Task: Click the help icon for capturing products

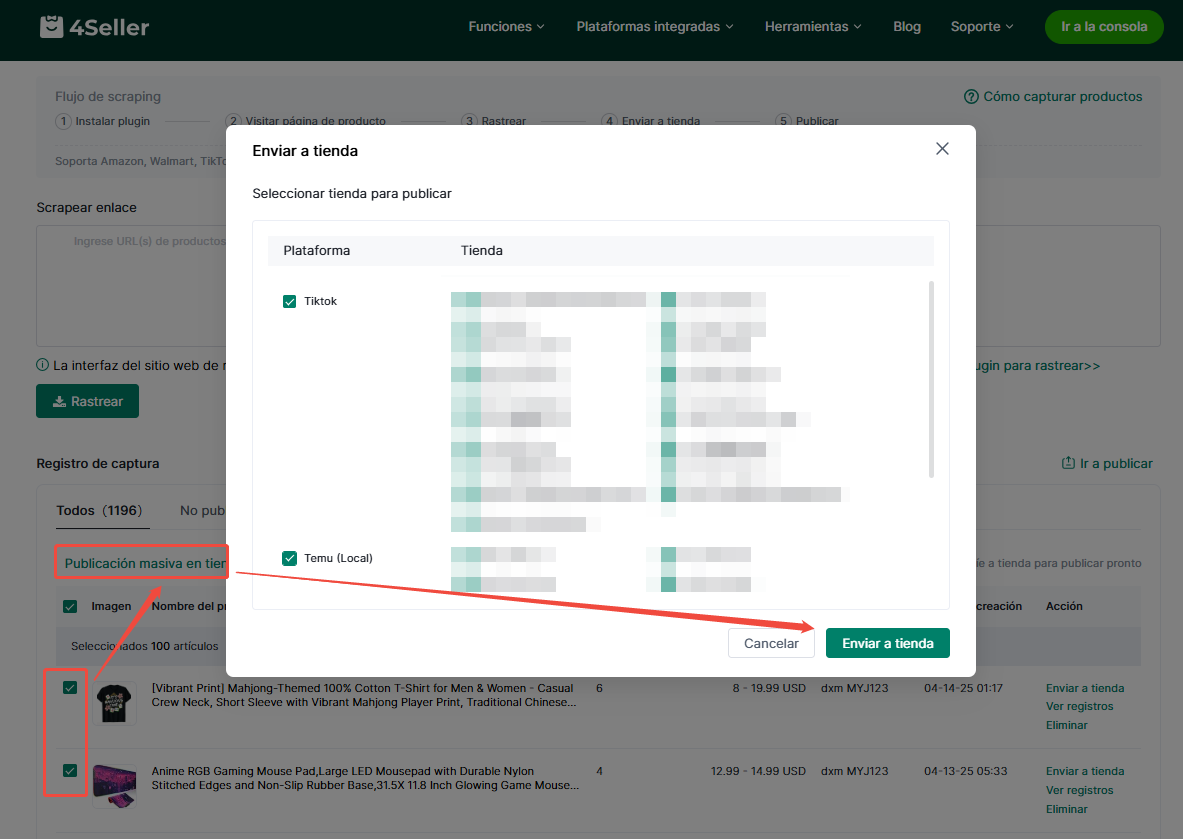Action: [x=970, y=97]
